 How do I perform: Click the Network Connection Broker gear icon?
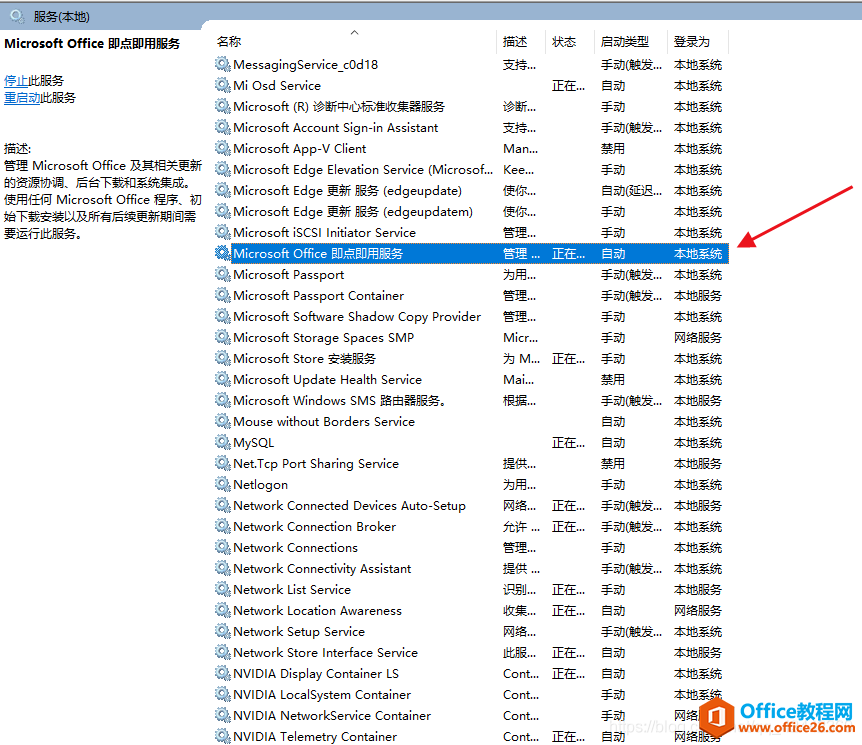point(223,527)
